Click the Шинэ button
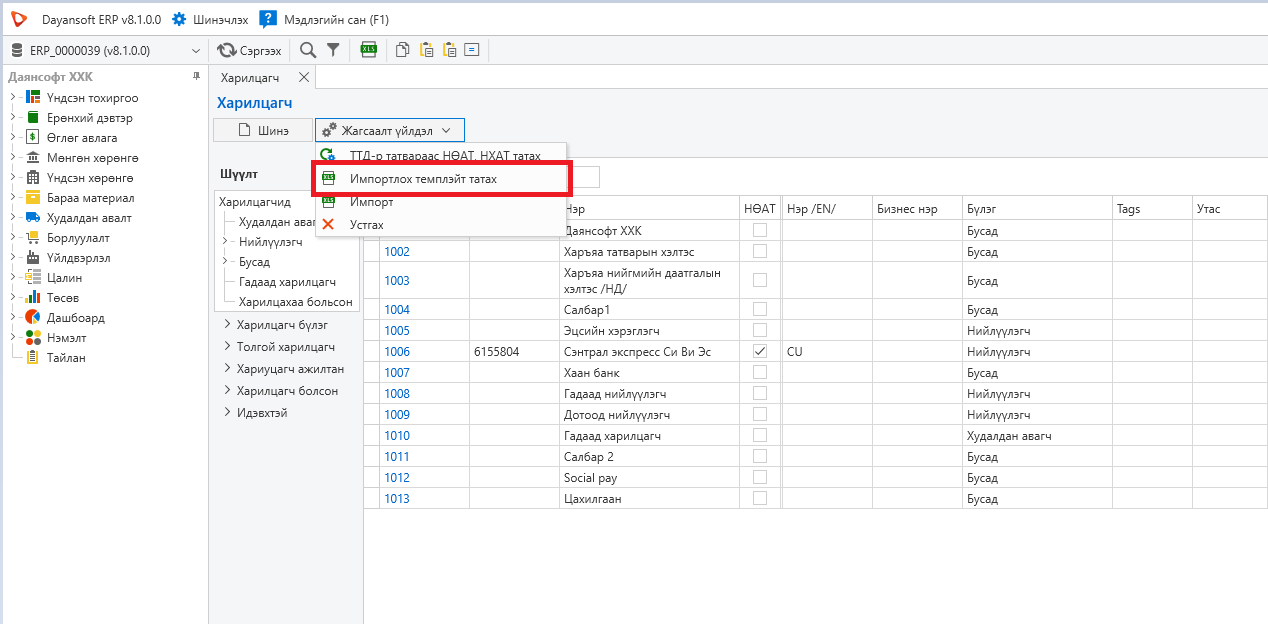The height and width of the screenshot is (624, 1268). click(x=262, y=130)
